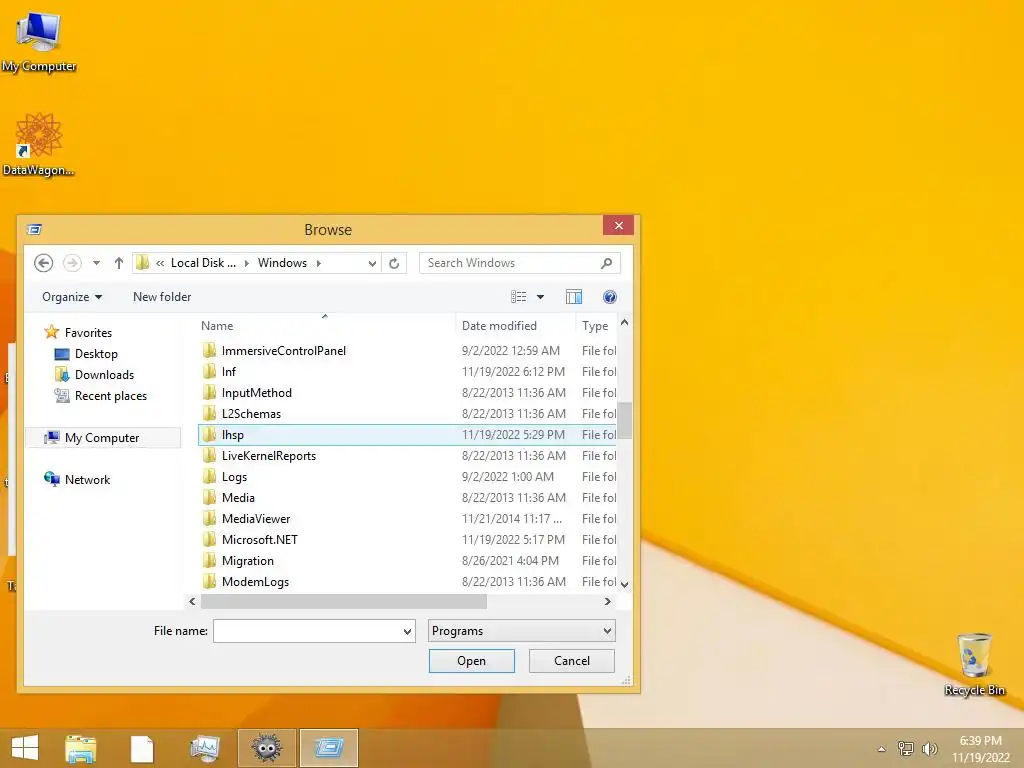Select the L2Schemas folder
Screen dimensions: 1024x768
point(408,413)
